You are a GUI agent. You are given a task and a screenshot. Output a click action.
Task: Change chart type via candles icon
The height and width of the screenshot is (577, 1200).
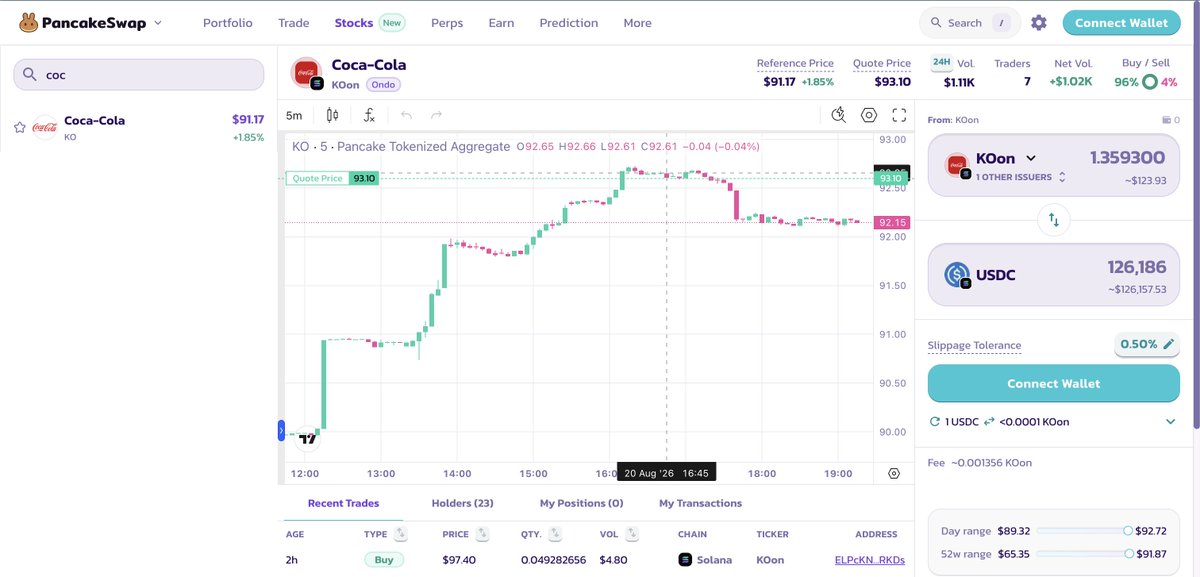pos(333,115)
